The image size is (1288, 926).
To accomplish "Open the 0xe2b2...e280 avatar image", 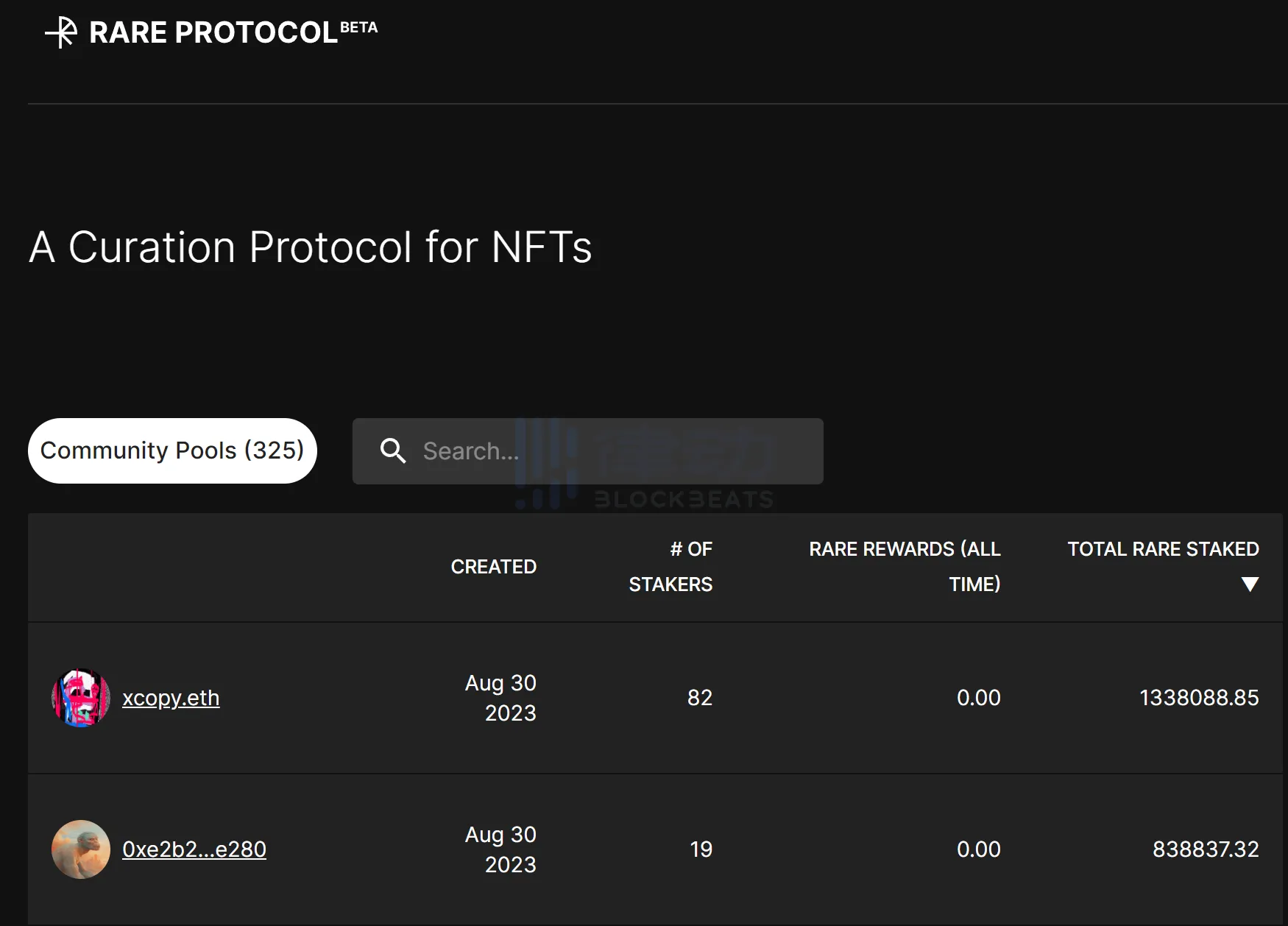I will (81, 849).
